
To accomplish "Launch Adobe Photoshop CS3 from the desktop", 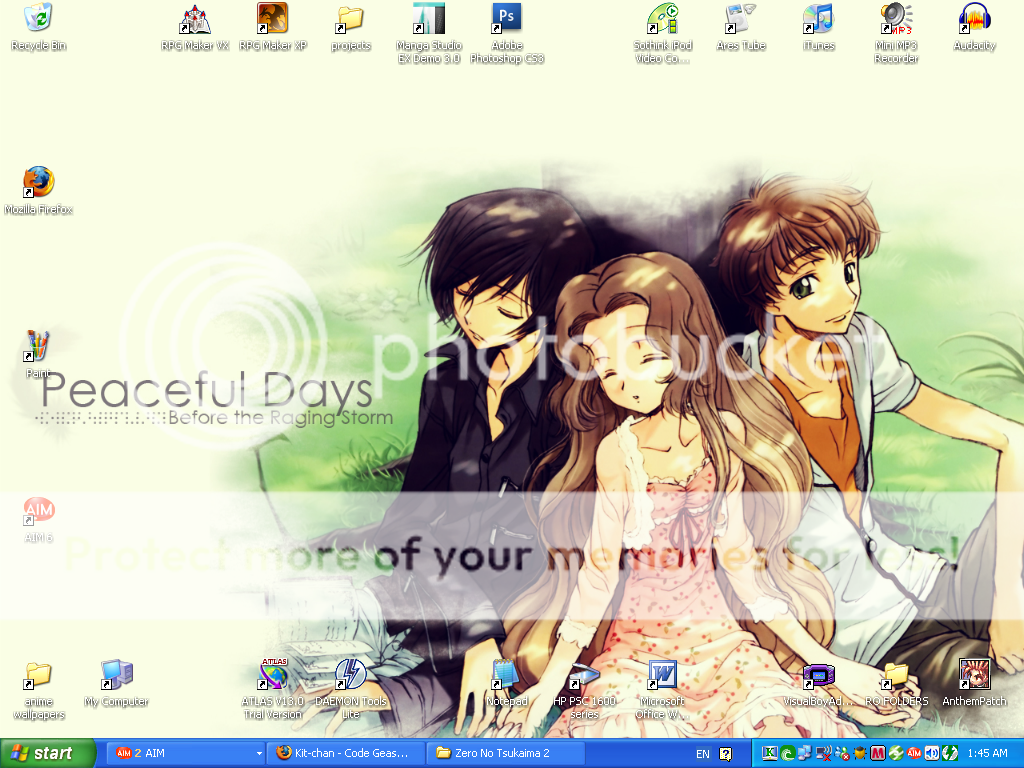I will [x=506, y=19].
